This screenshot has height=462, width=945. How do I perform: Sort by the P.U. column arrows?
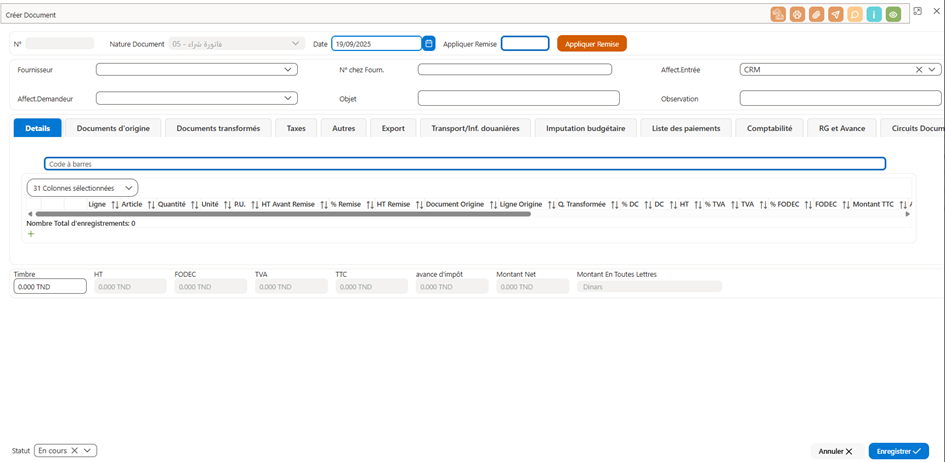(255, 205)
